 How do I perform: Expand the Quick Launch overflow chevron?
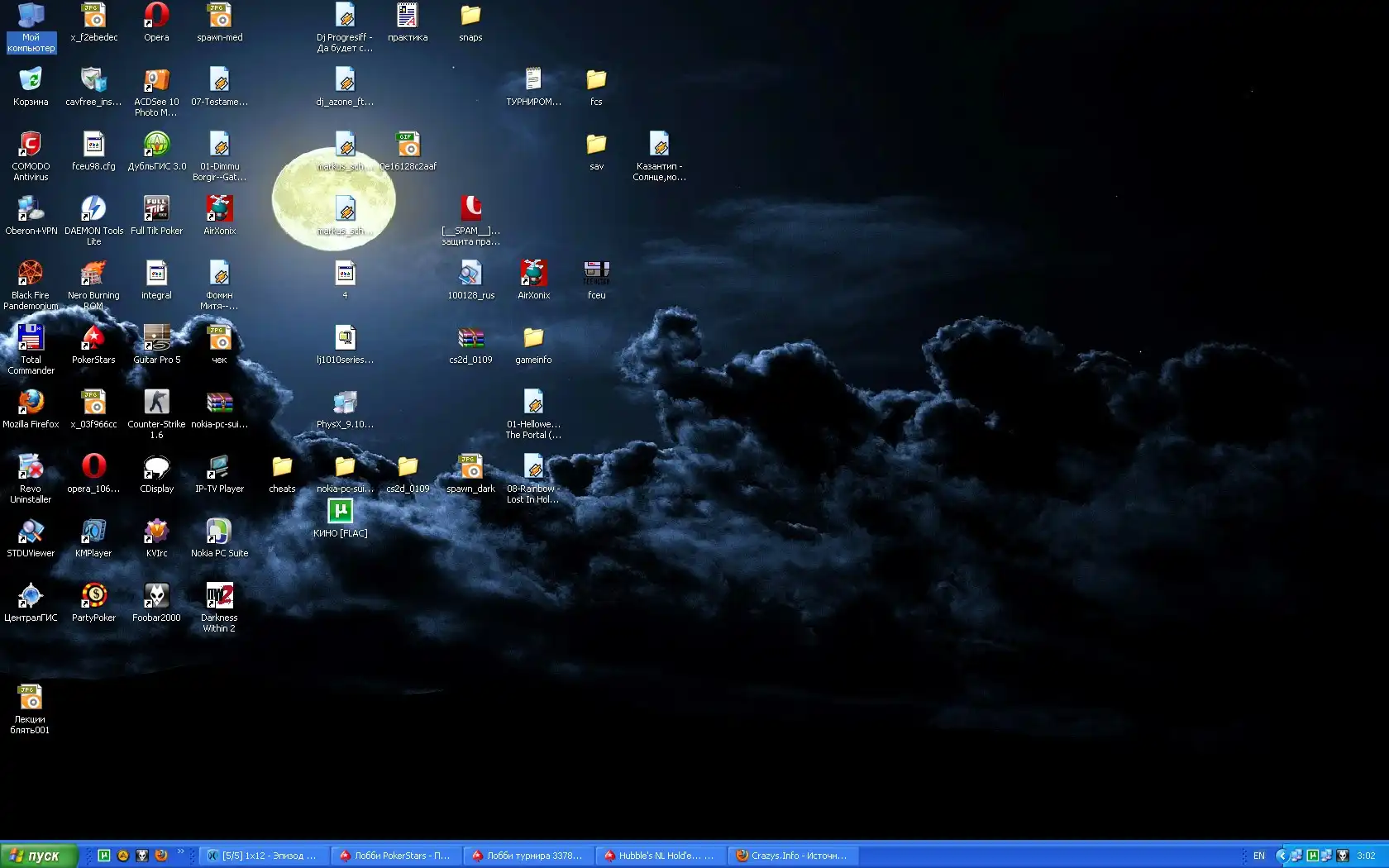[x=180, y=851]
